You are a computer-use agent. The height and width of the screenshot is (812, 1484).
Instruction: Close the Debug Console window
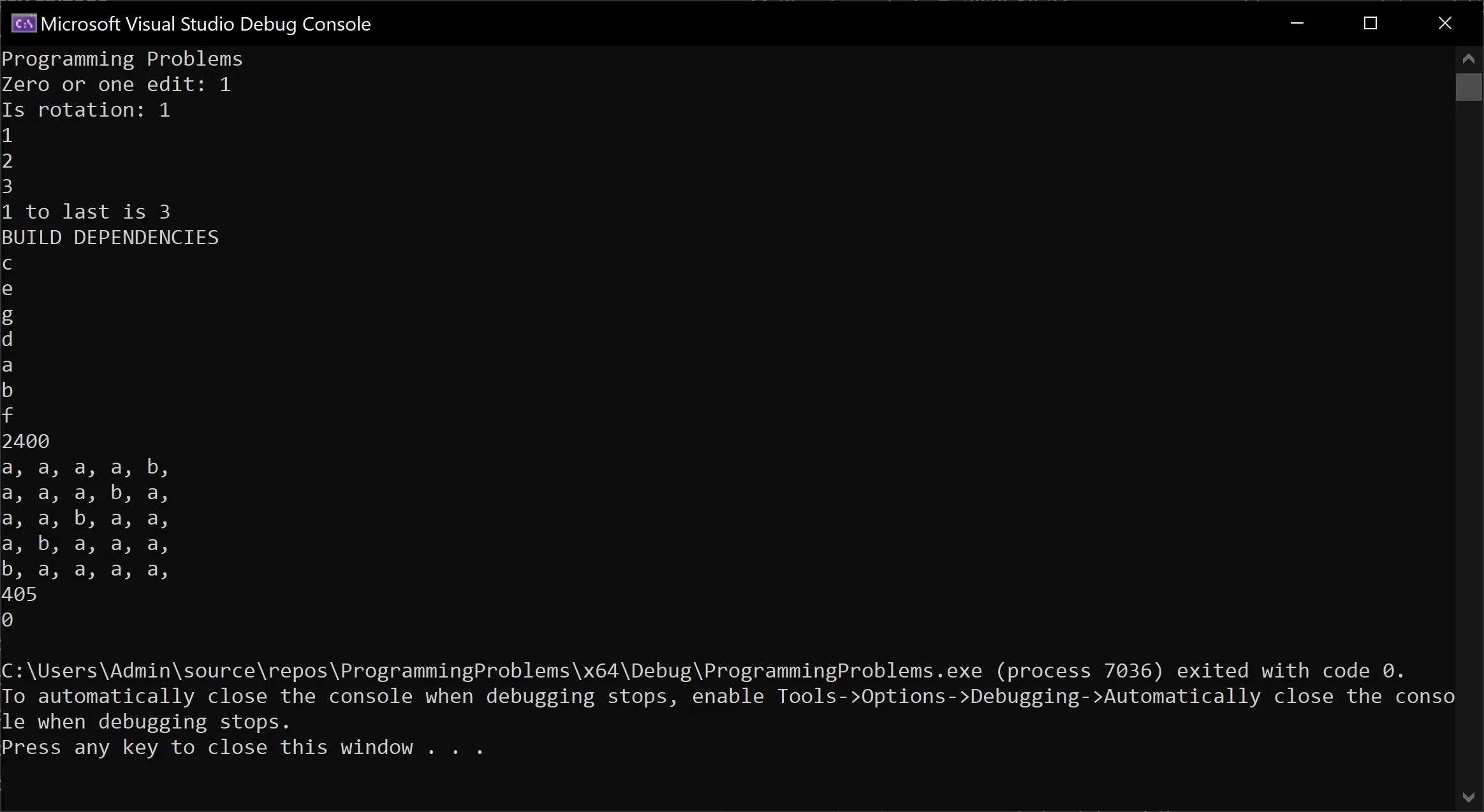pyautogui.click(x=1445, y=24)
